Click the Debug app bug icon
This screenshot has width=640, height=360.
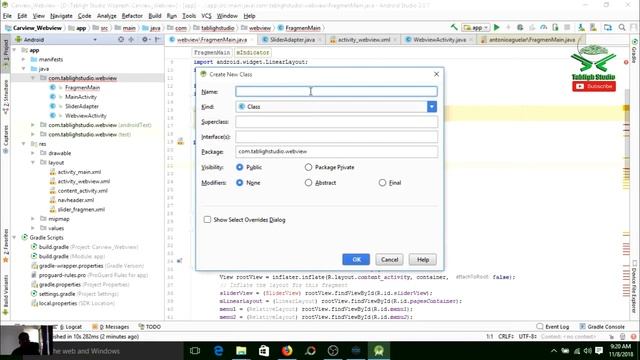520,27
